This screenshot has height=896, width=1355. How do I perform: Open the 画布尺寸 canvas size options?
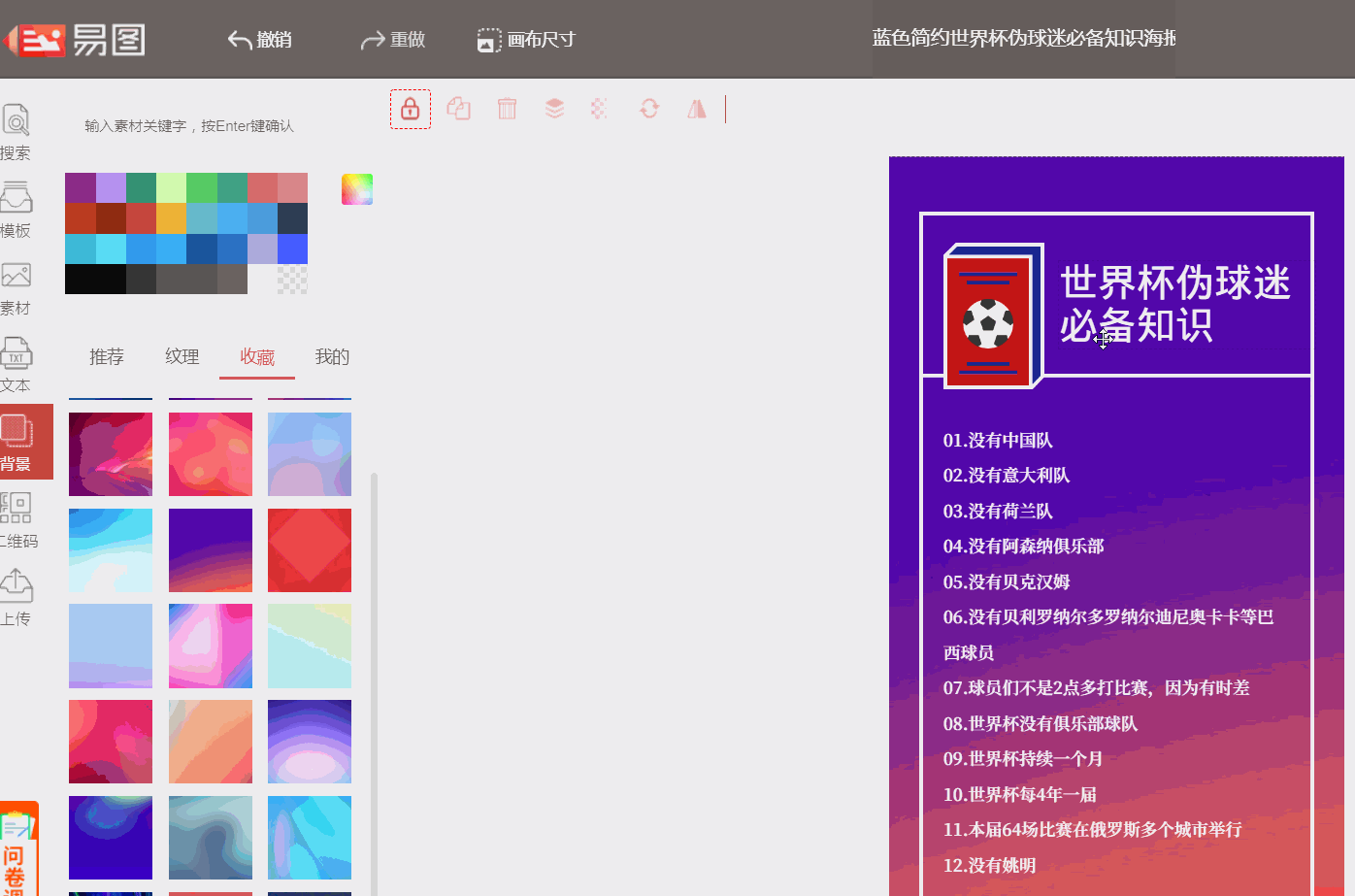point(524,40)
